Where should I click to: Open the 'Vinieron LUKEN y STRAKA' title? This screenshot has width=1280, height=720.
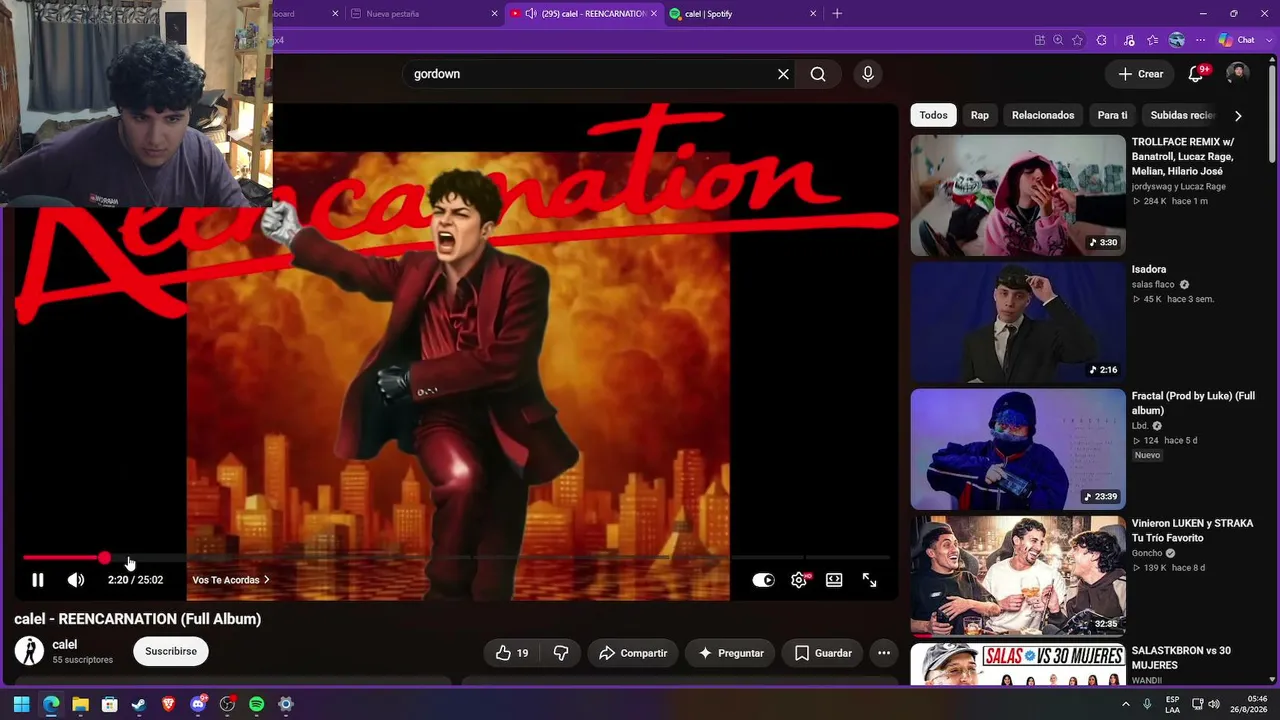(x=1192, y=531)
